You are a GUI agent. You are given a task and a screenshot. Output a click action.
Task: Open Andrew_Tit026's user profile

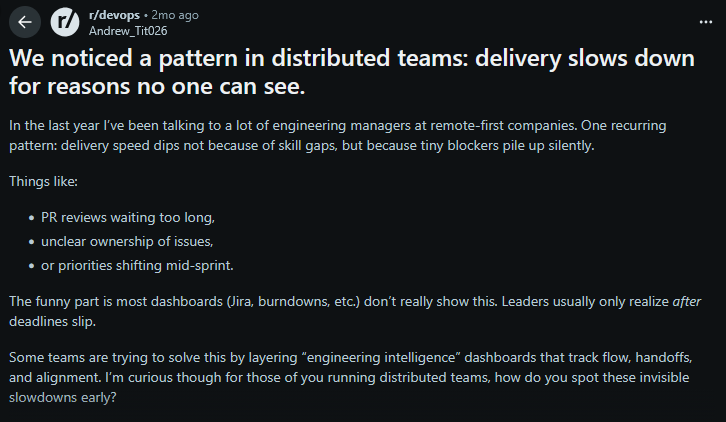pos(129,29)
